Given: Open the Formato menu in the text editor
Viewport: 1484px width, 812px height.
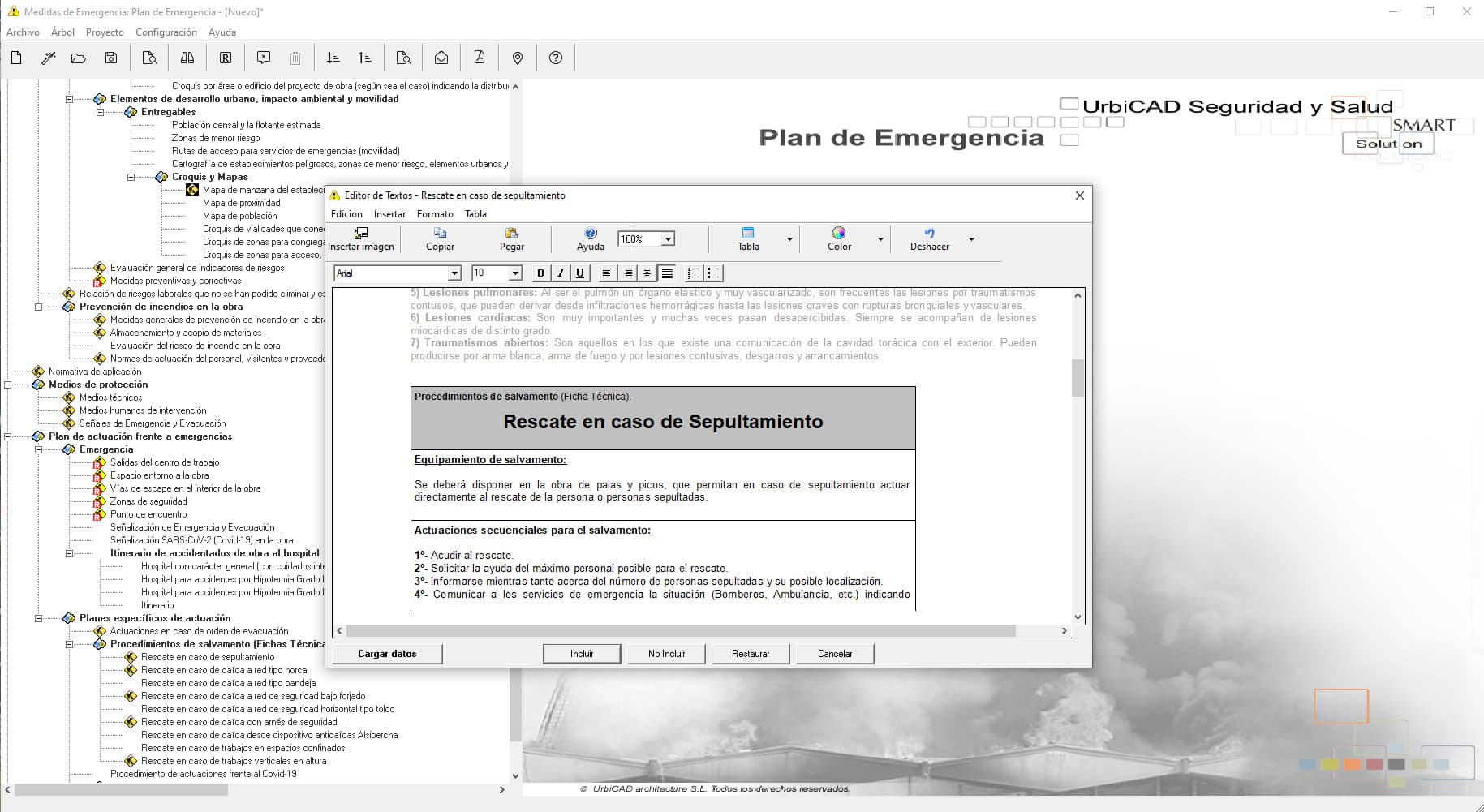Looking at the screenshot, I should click(x=435, y=214).
